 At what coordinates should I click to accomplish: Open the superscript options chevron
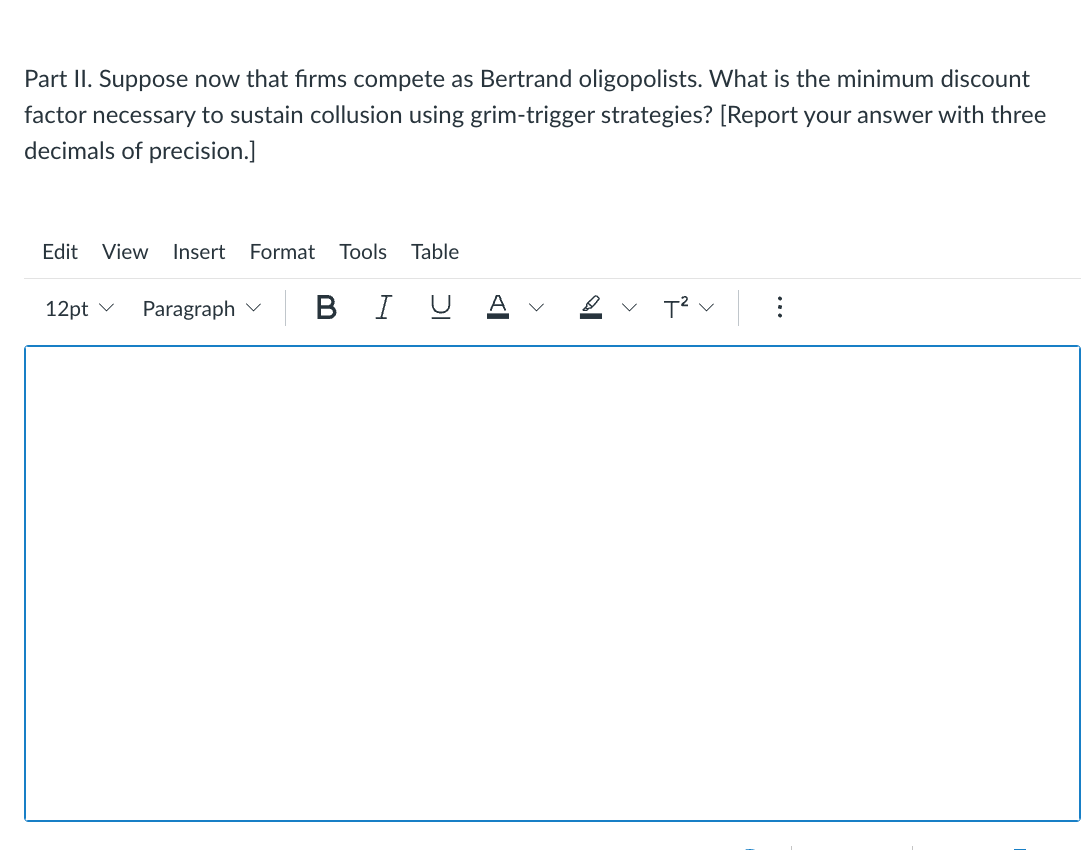pos(707,308)
